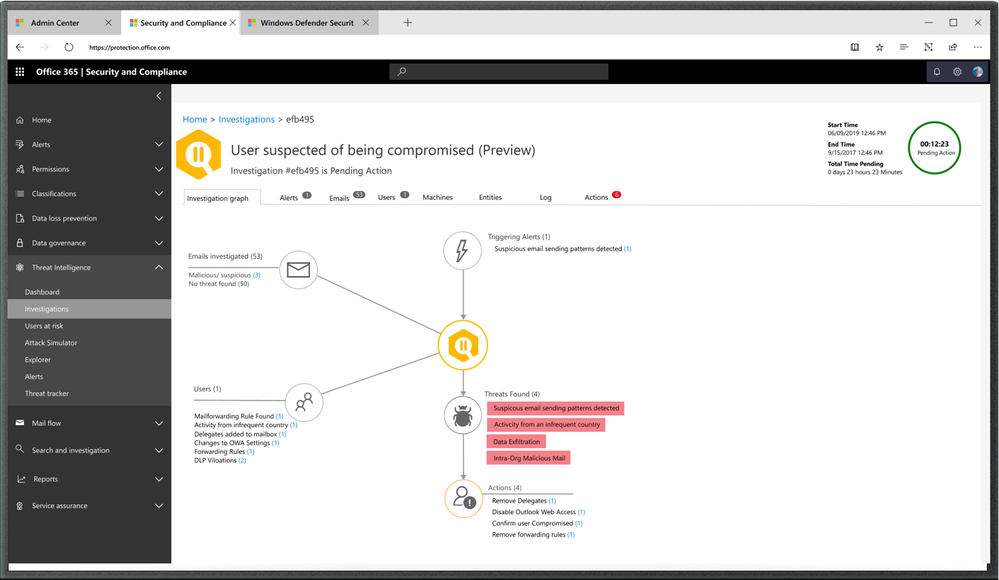Click the Reports chart icon
The width and height of the screenshot is (999, 580).
click(x=21, y=479)
